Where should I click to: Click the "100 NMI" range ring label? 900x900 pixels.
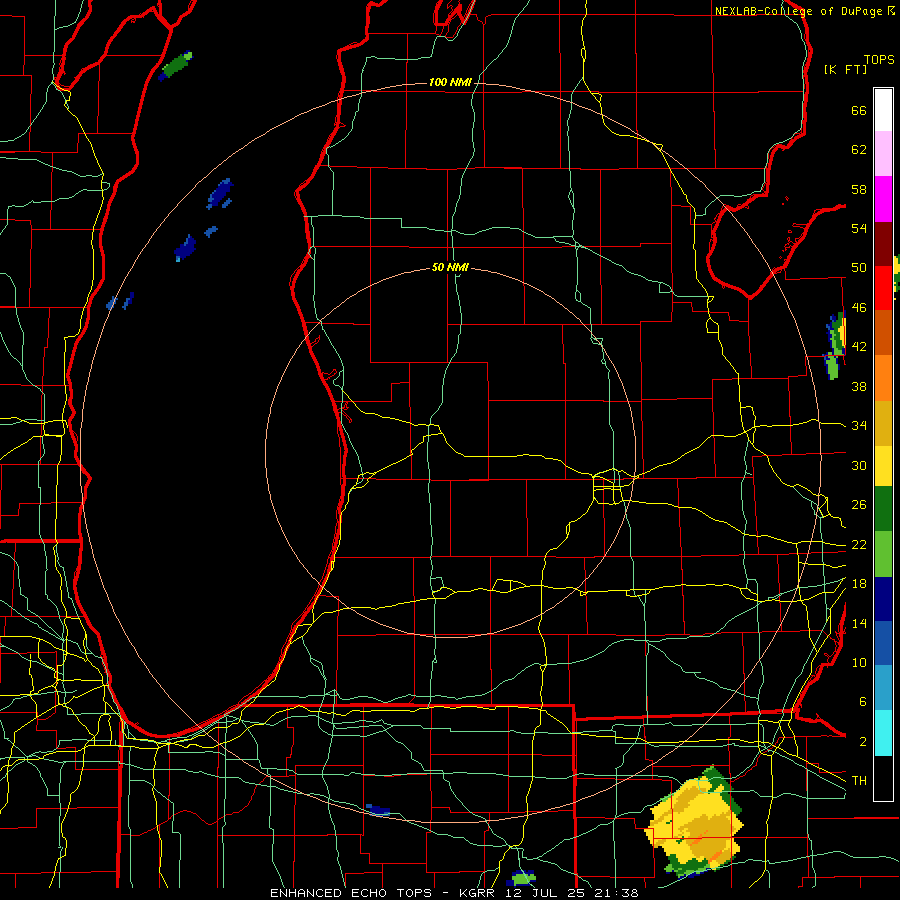pyautogui.click(x=450, y=83)
